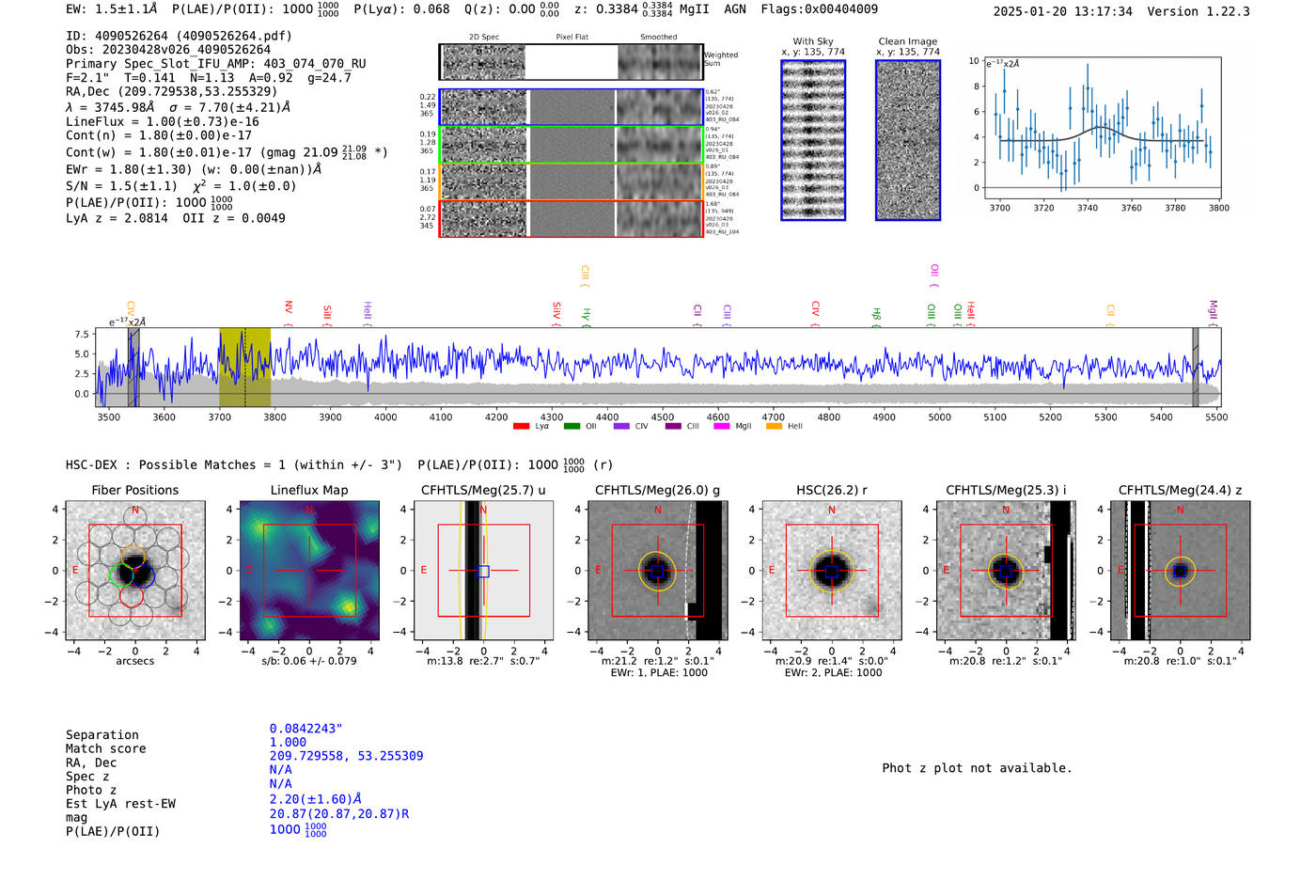The width and height of the screenshot is (1316, 896).
Task: Select the green-bordered fiber spectrum row
Action: coord(572,144)
